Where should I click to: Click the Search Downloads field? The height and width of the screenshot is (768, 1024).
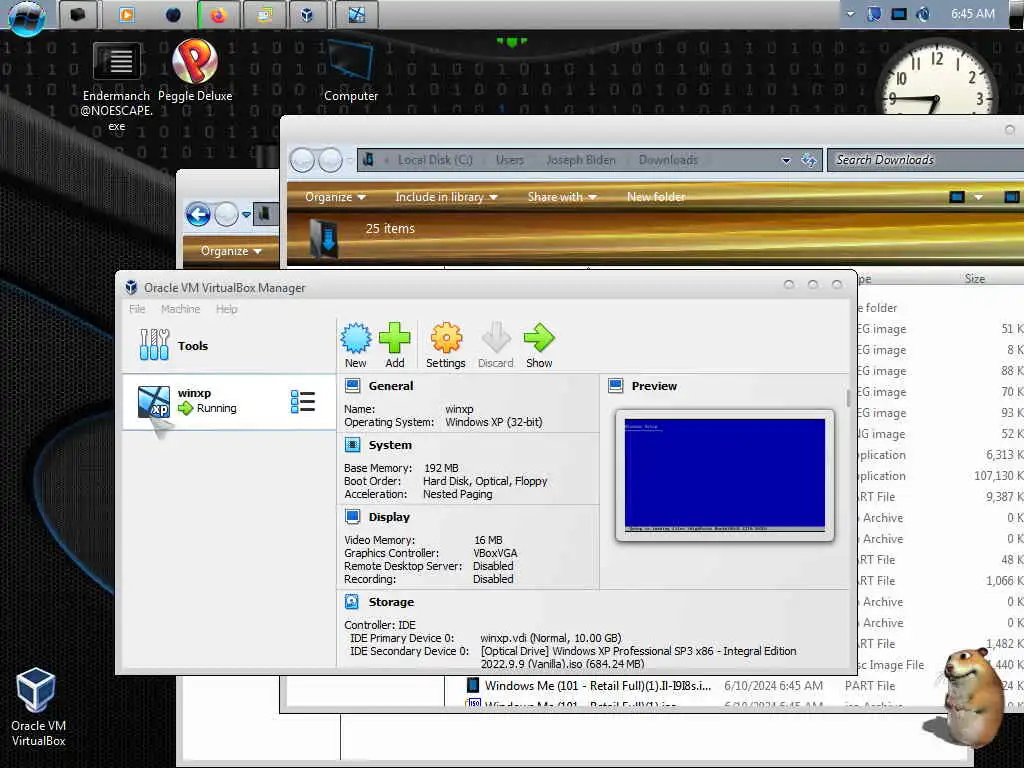pos(925,160)
